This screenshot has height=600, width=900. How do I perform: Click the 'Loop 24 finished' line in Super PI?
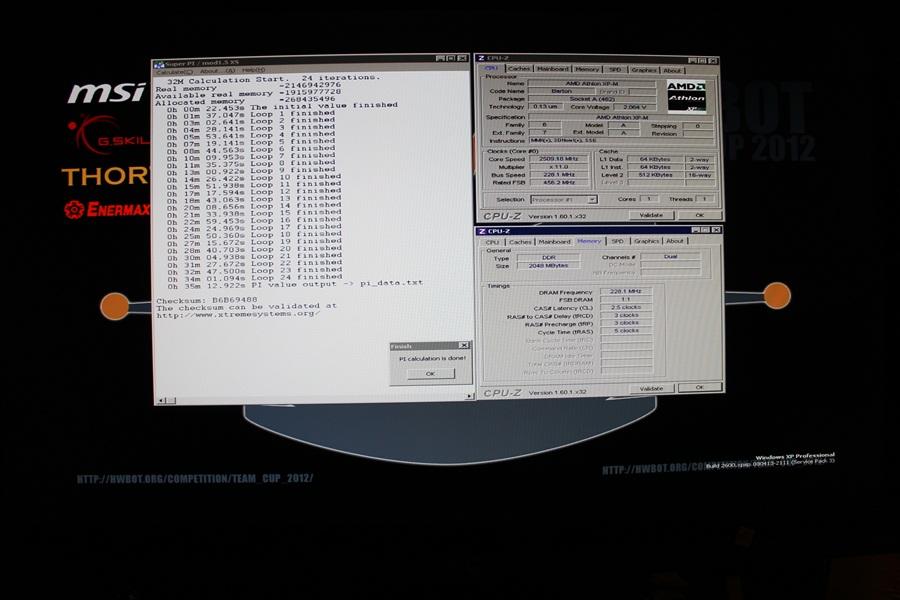254,277
